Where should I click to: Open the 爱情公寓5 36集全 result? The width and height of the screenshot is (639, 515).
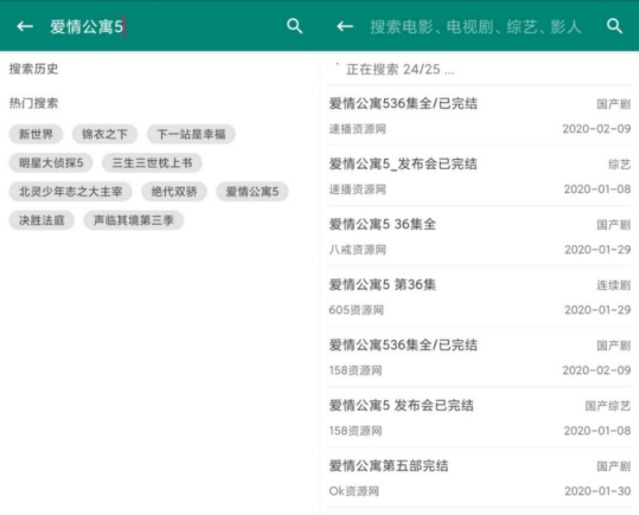(x=480, y=236)
